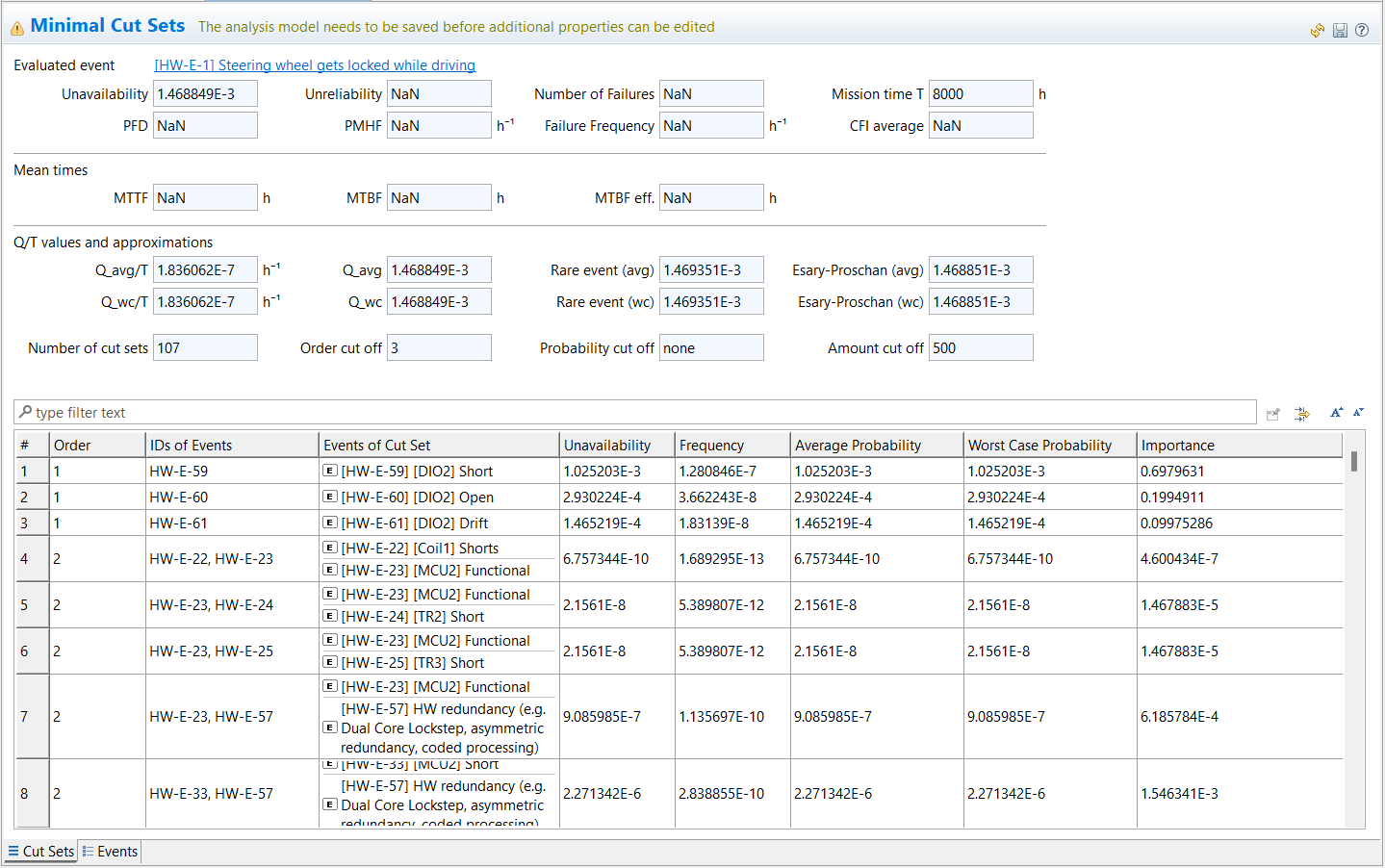Viewport: 1385px width, 868px height.
Task: Click the event icon for [HW-E-59] [DIO2] Short
Action: 330,471
